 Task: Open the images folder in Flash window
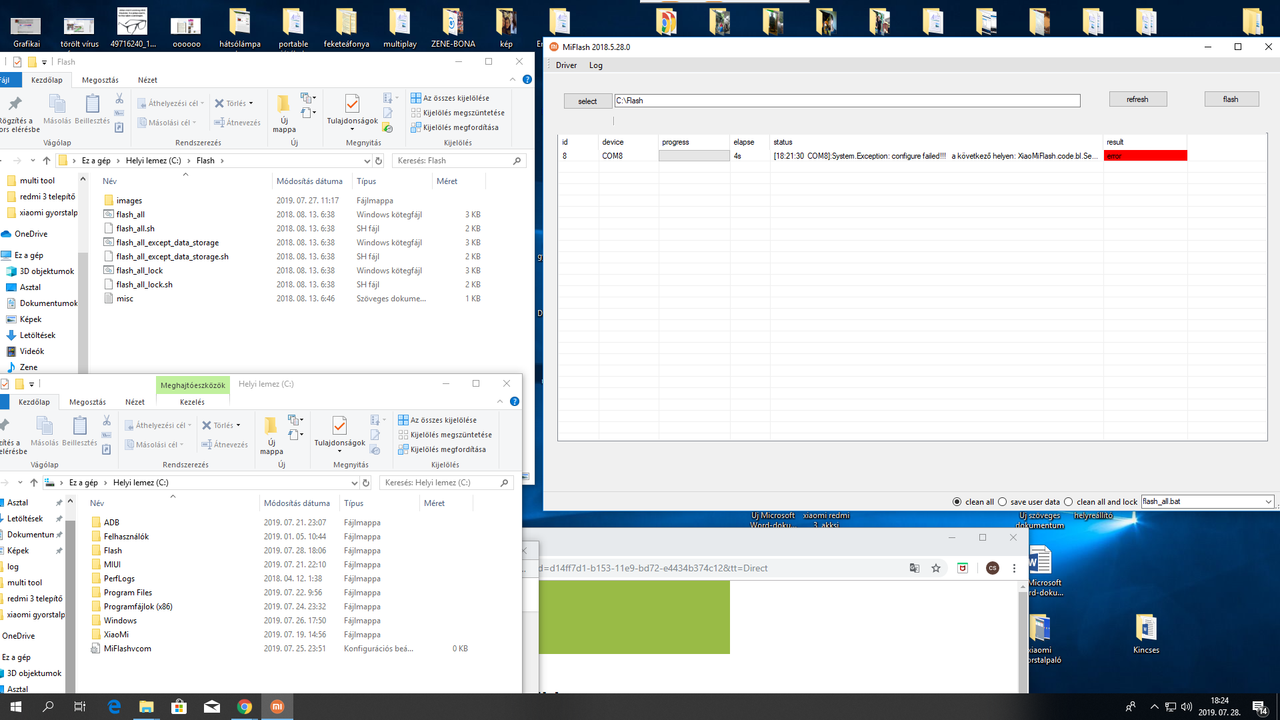click(129, 201)
